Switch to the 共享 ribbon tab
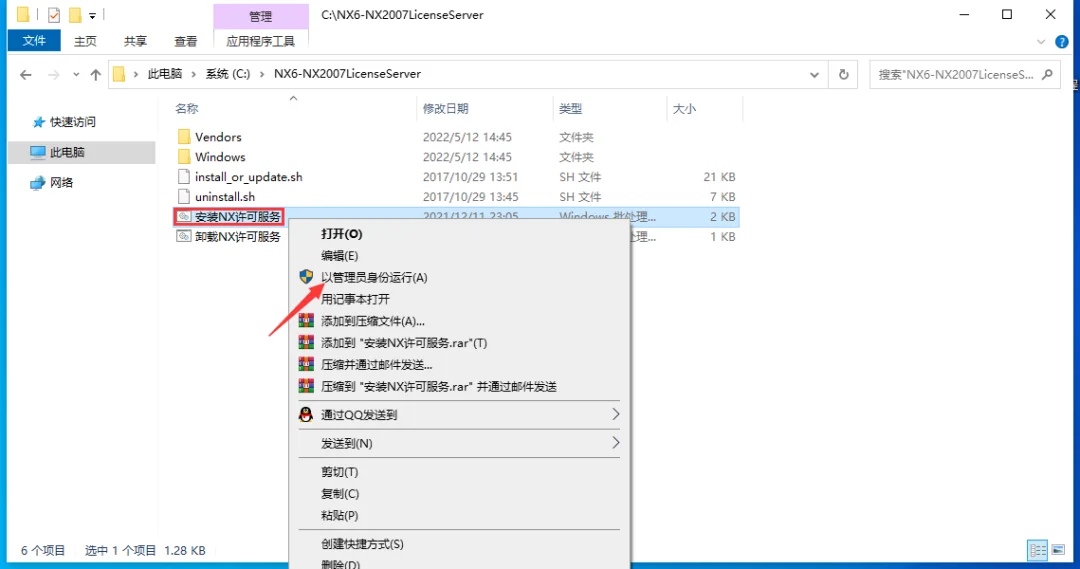1080x569 pixels. tap(135, 41)
